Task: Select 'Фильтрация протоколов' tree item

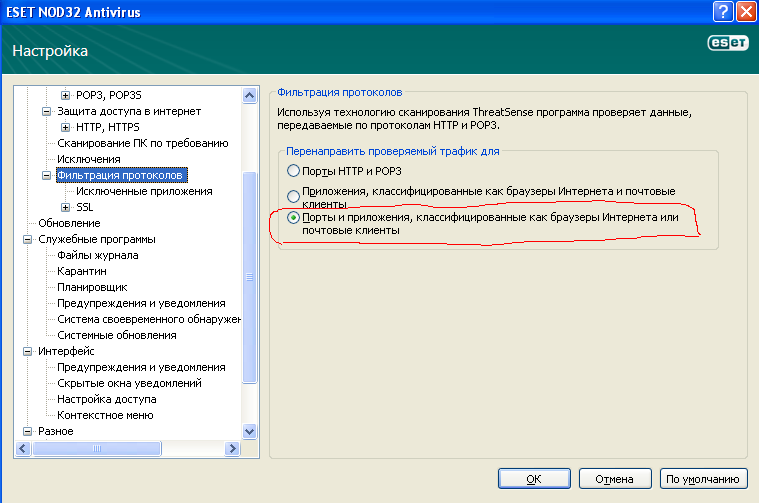Action: (121, 175)
